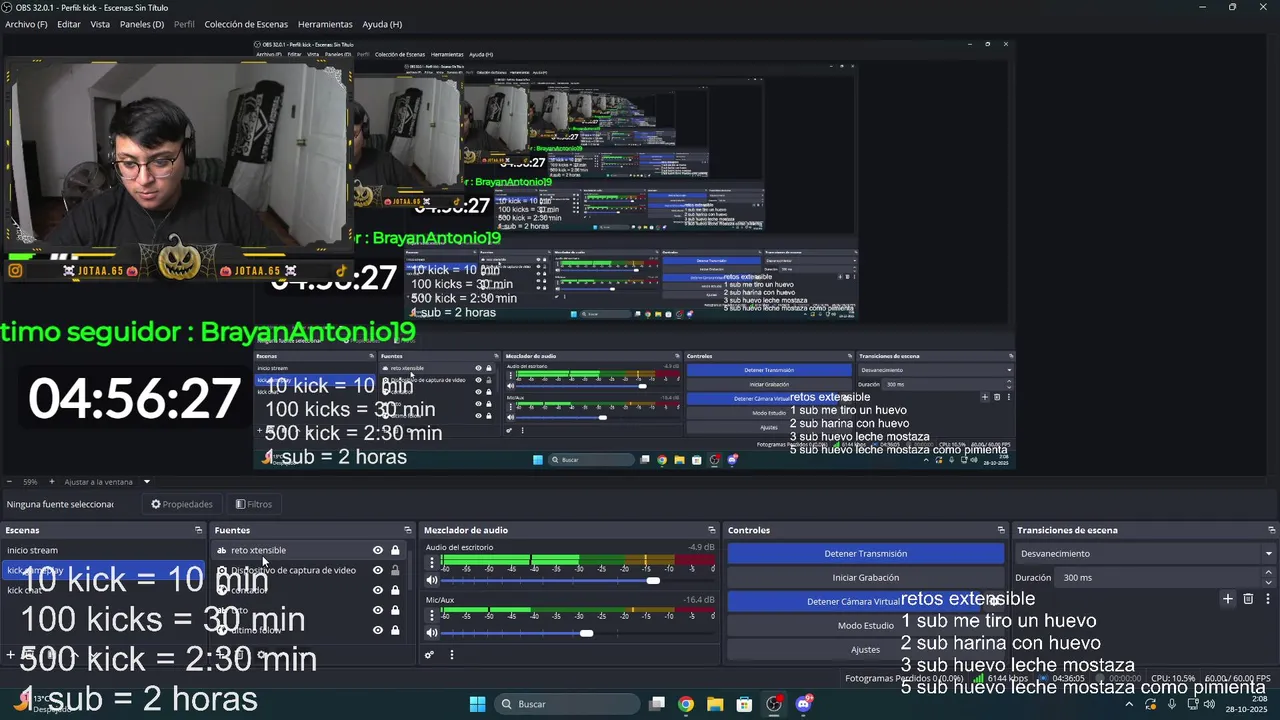
Task: Mute the Mic/Aux channel
Action: click(432, 632)
